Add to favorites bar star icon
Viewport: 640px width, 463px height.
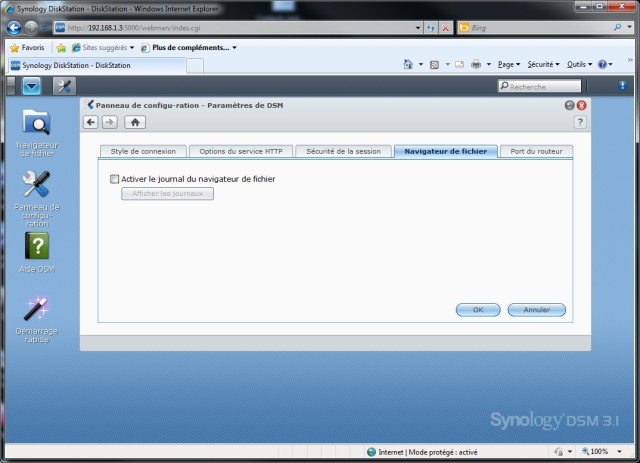click(x=61, y=48)
